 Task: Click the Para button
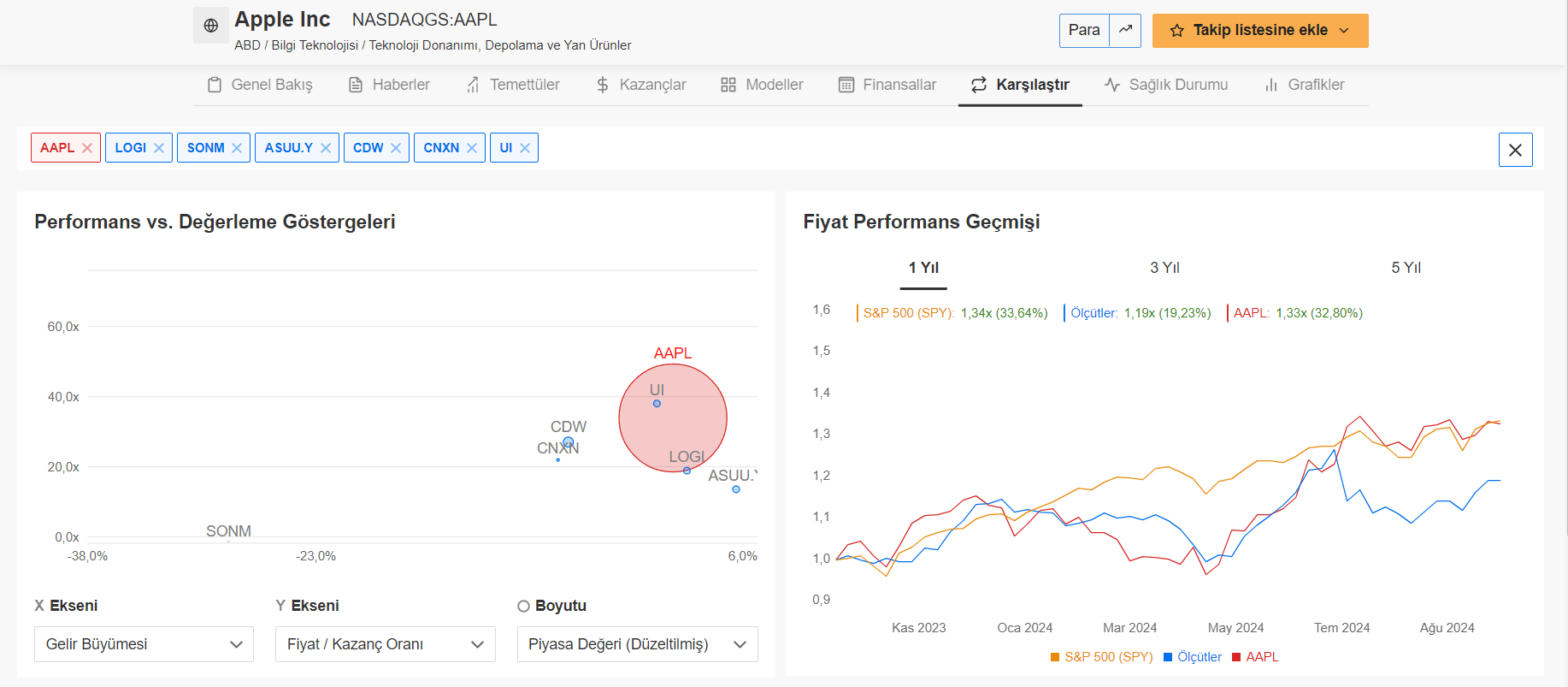click(x=1084, y=30)
